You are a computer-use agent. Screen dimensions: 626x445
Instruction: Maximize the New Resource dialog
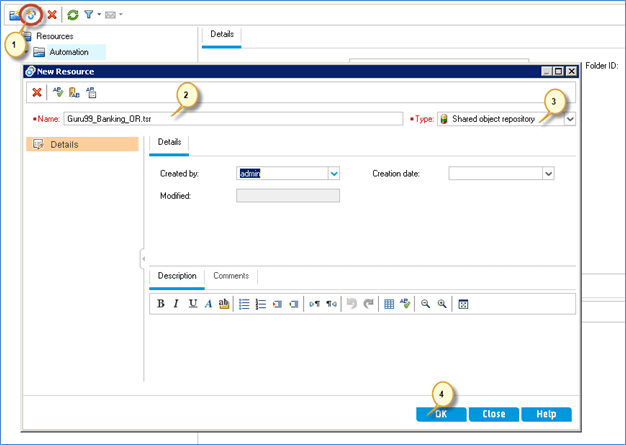coord(559,71)
